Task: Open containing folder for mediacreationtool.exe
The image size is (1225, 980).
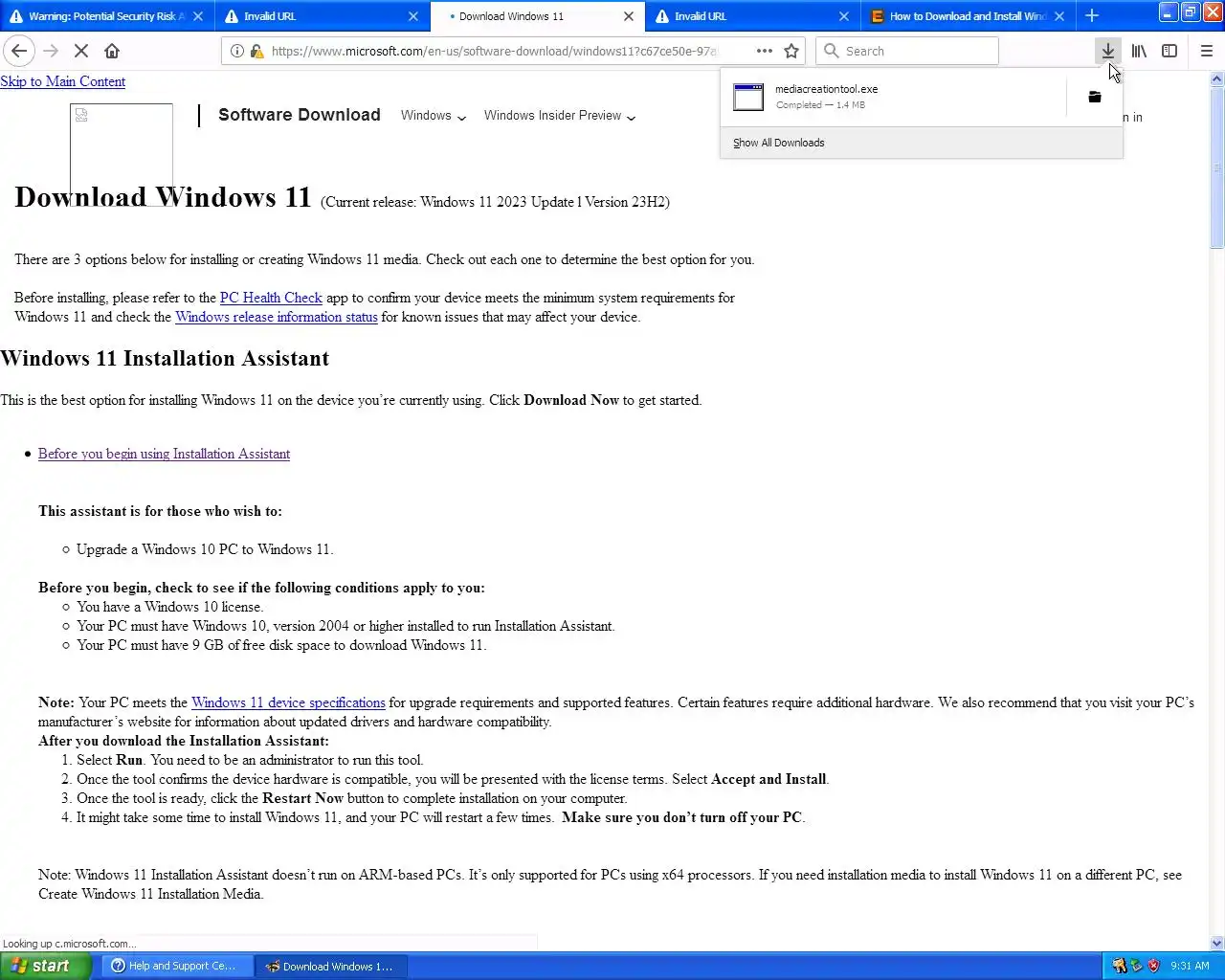Action: tap(1095, 97)
